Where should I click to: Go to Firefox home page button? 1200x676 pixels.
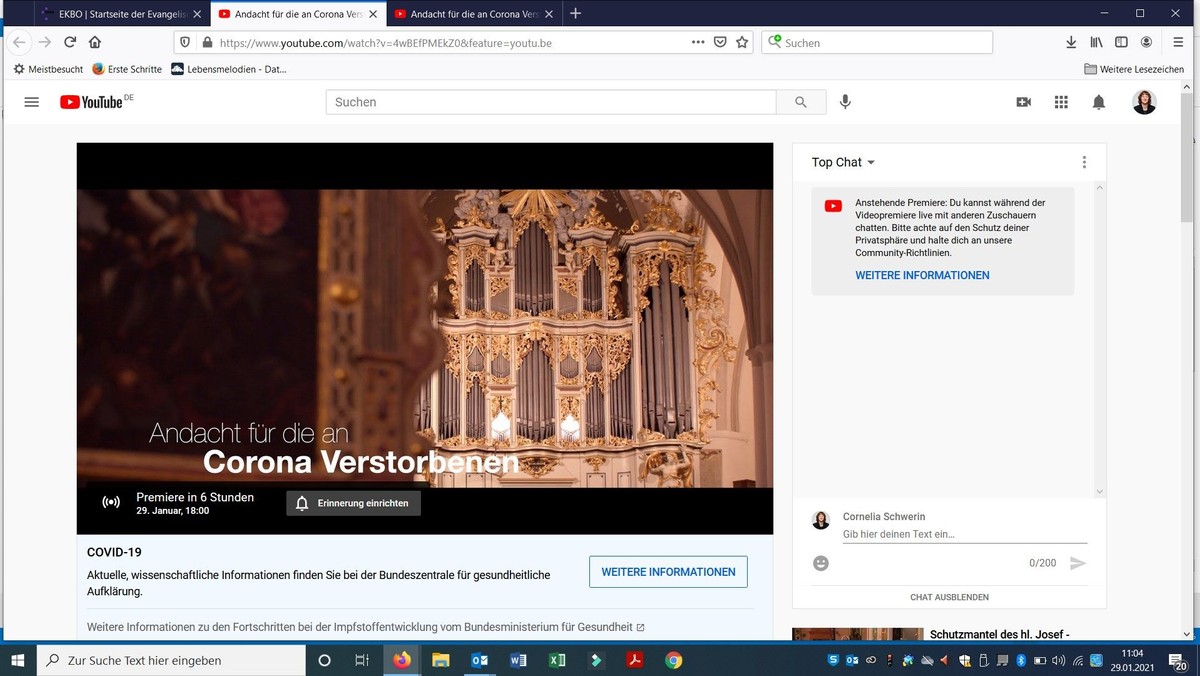coord(95,42)
